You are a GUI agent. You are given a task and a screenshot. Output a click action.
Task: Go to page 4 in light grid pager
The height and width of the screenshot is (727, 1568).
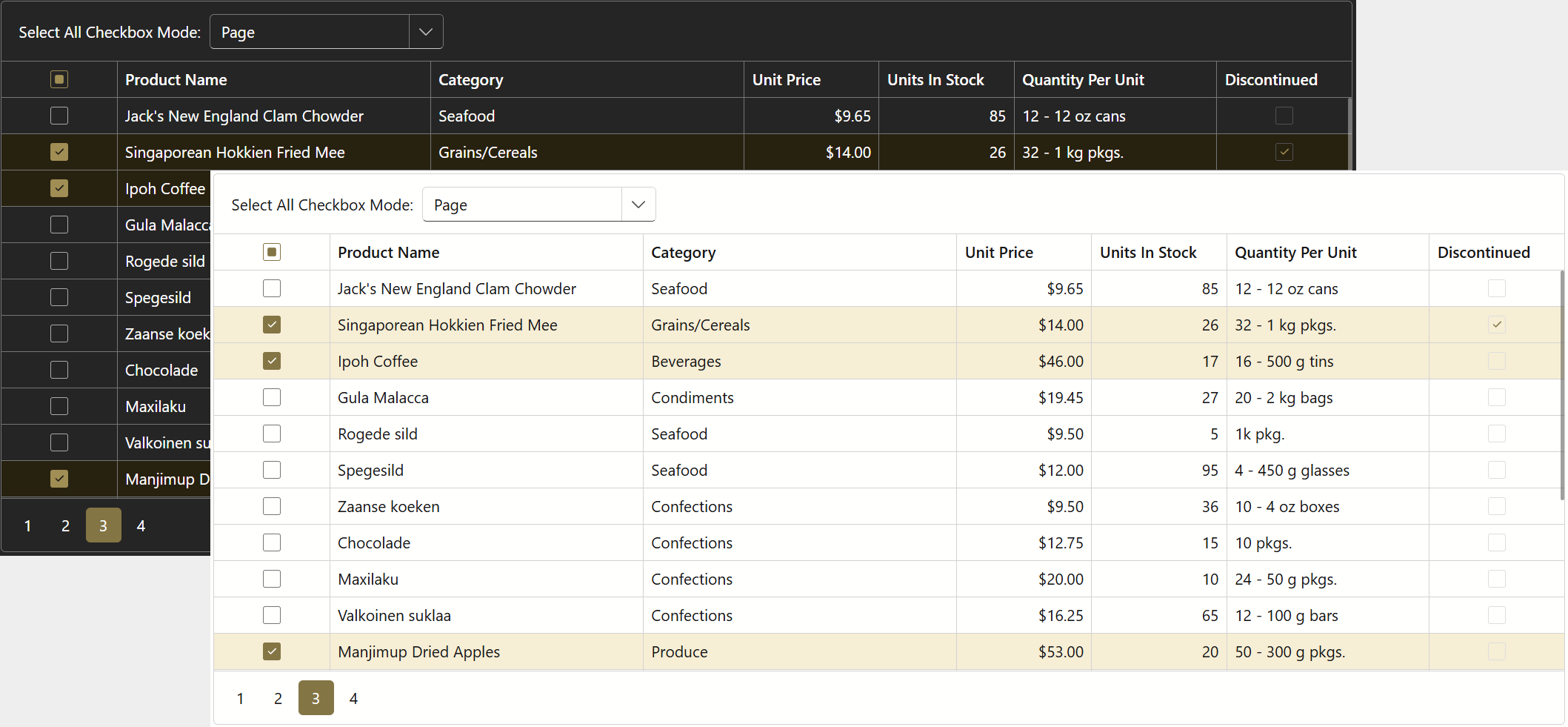(353, 698)
